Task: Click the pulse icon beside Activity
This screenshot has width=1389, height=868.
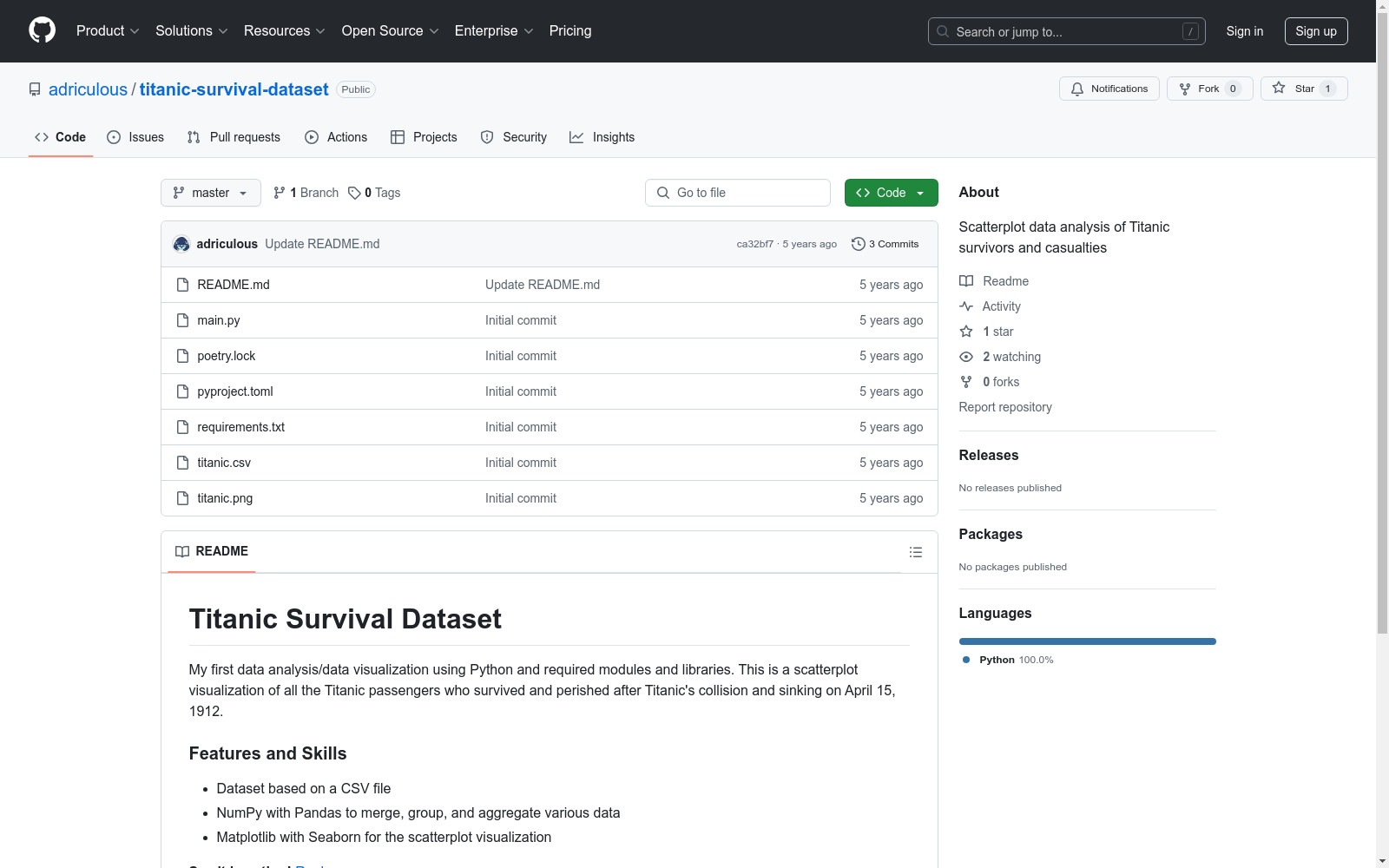Action: point(966,306)
